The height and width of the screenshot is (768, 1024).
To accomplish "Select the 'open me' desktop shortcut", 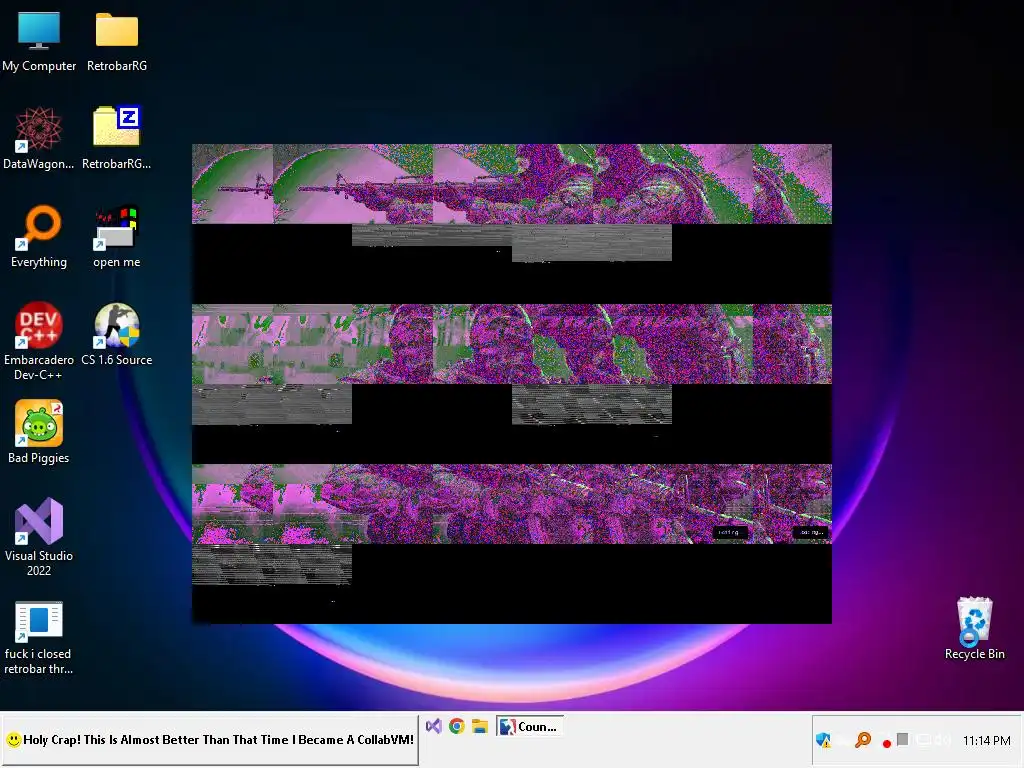I will [117, 236].
